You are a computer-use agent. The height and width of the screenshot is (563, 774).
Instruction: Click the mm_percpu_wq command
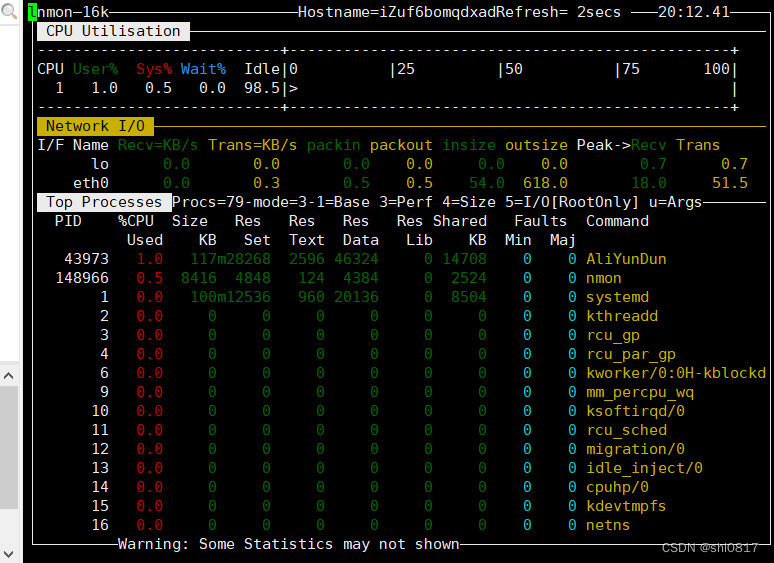point(640,392)
